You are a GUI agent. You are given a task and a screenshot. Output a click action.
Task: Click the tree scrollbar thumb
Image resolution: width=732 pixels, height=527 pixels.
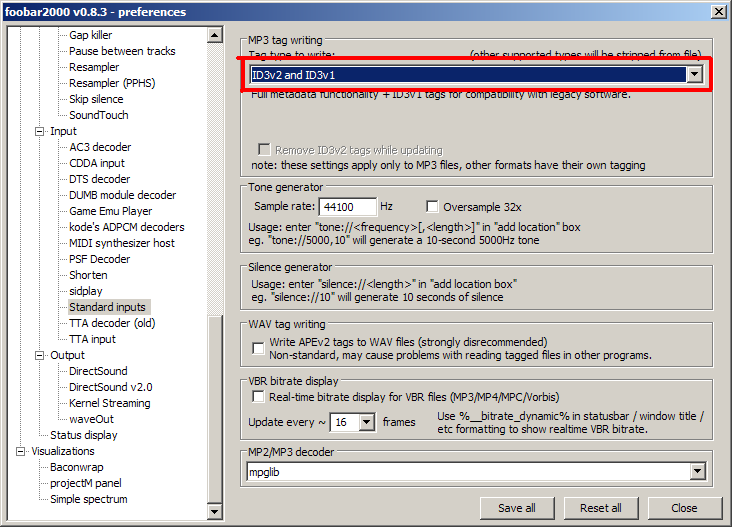(215, 410)
